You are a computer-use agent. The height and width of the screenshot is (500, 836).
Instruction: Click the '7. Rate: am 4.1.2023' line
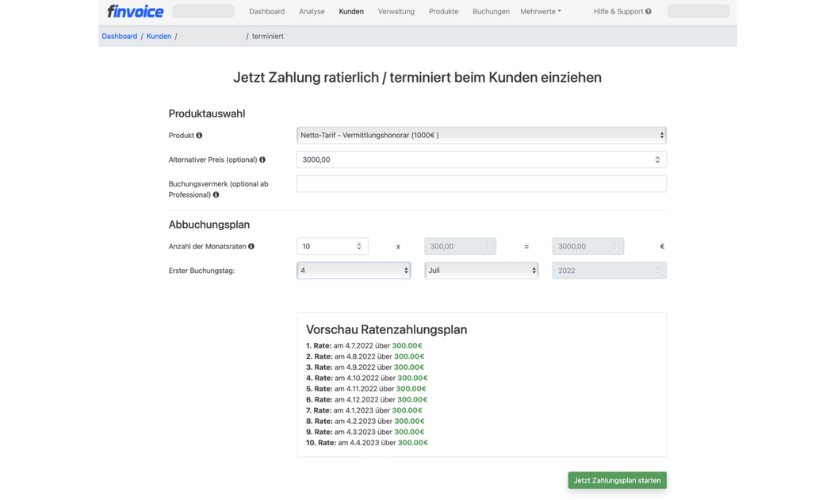[364, 410]
